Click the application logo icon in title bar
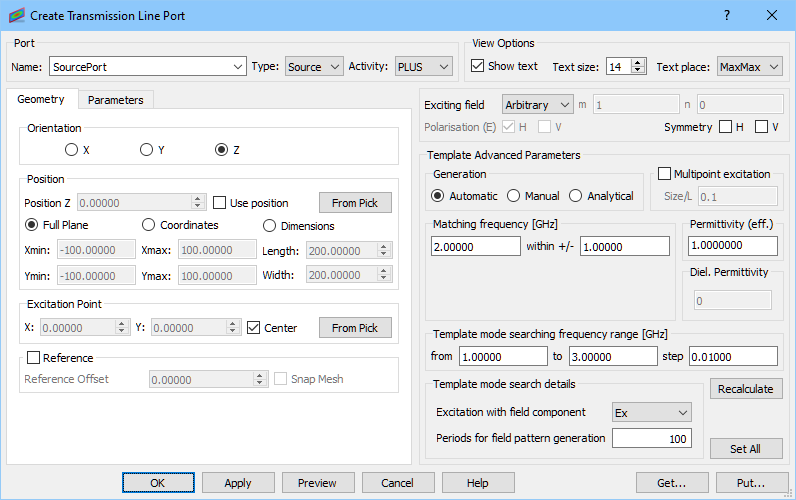Image resolution: width=796 pixels, height=500 pixels. (x=16, y=15)
